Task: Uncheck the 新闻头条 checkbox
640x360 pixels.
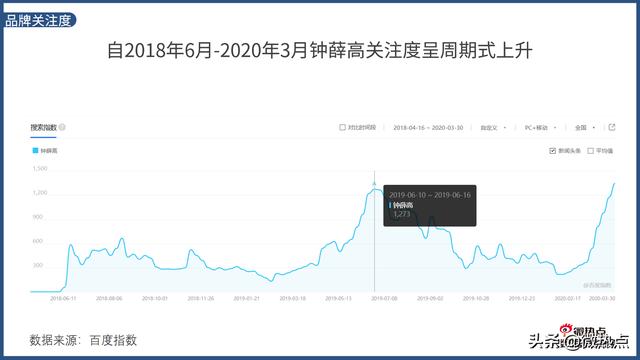Action: click(552, 151)
